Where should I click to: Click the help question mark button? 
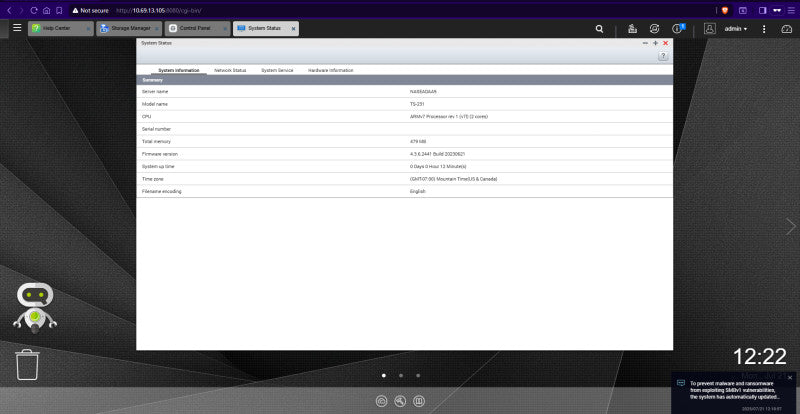click(x=663, y=57)
